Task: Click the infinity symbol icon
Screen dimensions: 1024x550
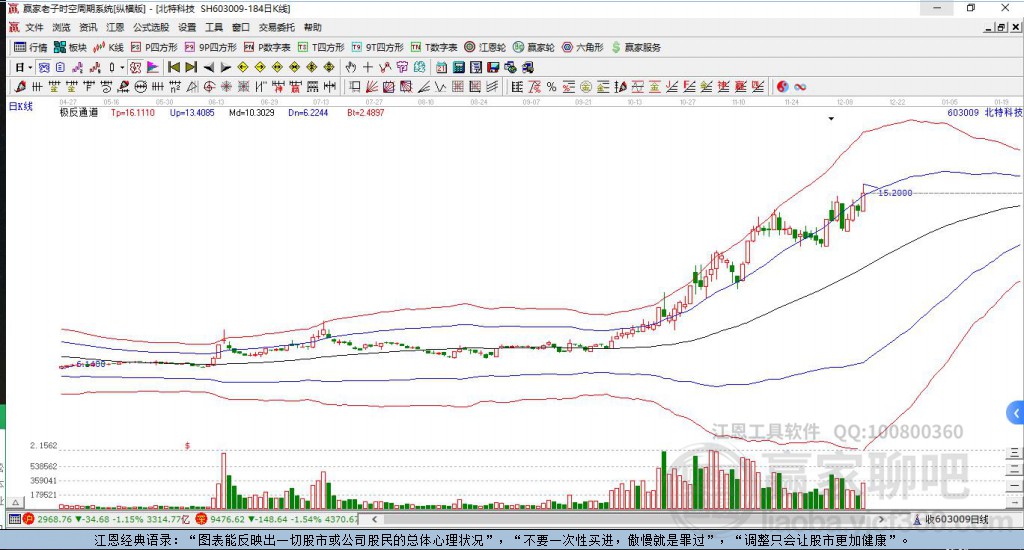Action: [x=800, y=87]
